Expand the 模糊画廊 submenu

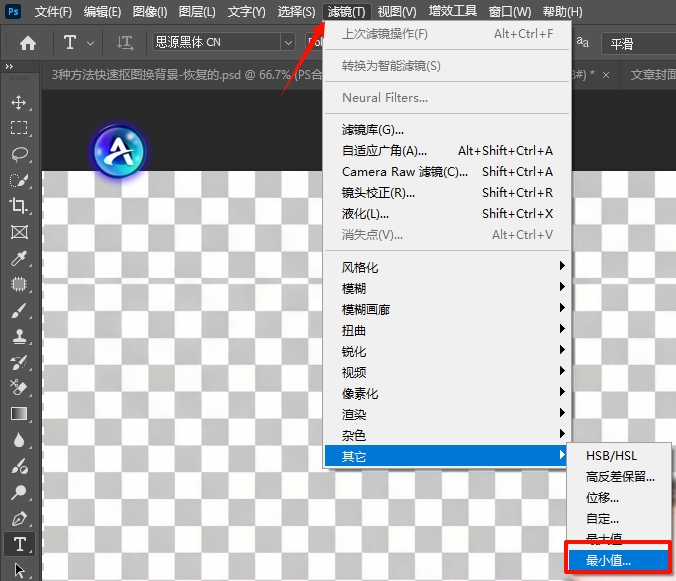(447, 309)
